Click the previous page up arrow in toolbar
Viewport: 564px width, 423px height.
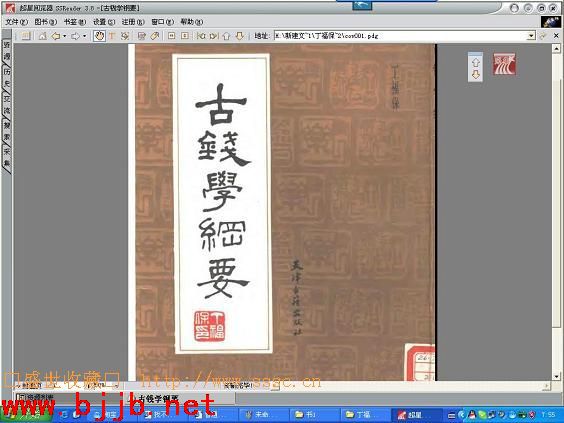(226, 36)
